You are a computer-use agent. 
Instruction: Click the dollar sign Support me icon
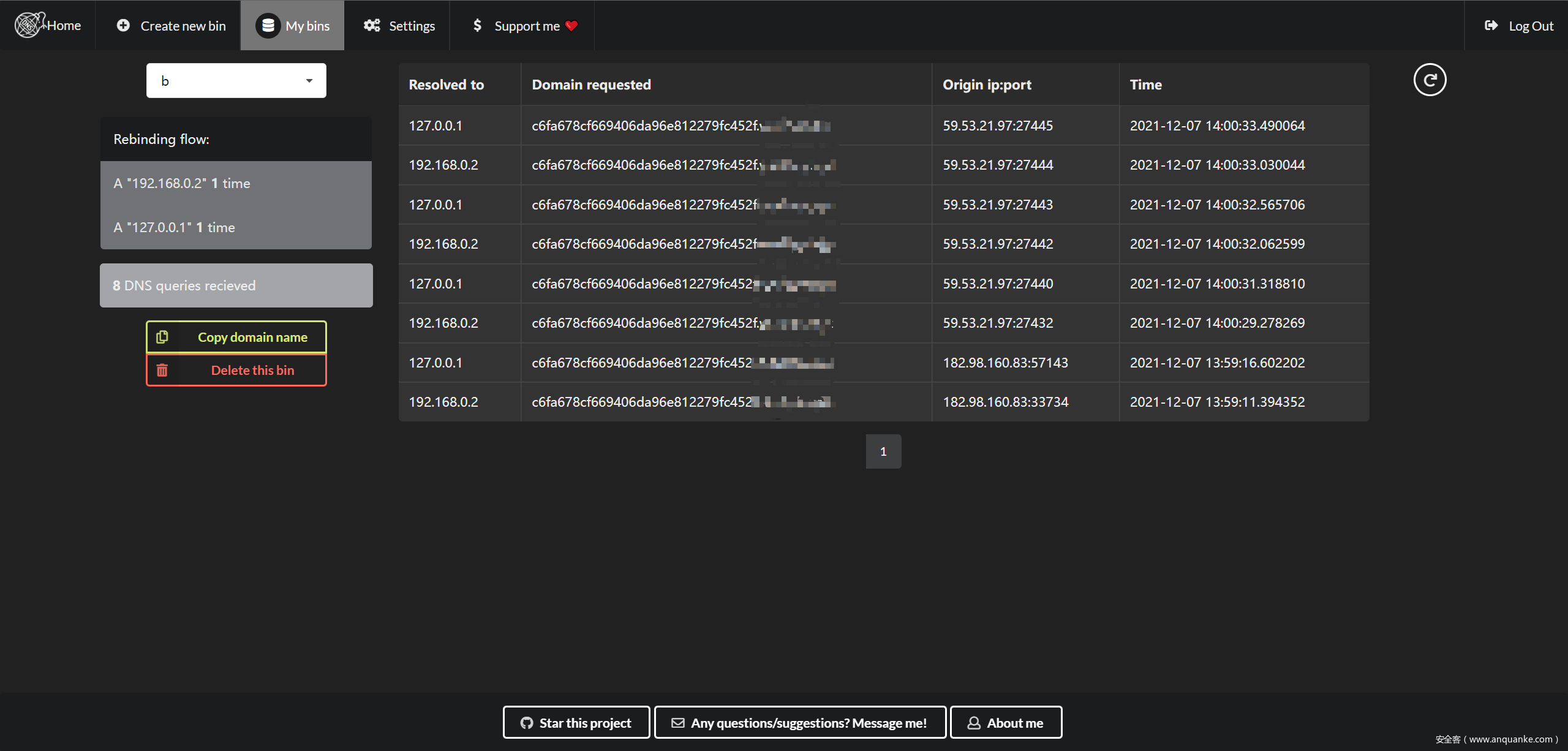coord(477,25)
